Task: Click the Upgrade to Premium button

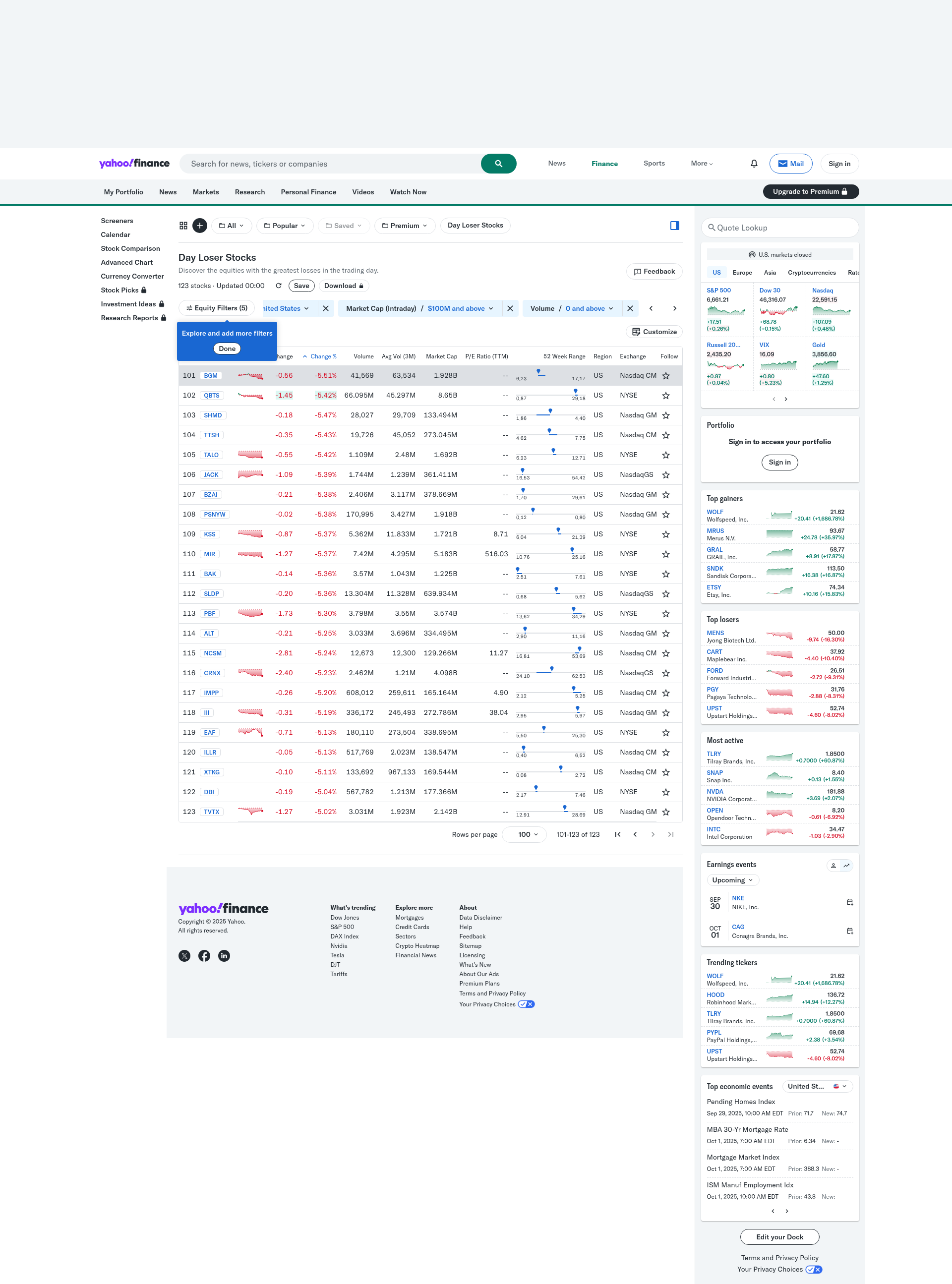Action: click(x=810, y=192)
